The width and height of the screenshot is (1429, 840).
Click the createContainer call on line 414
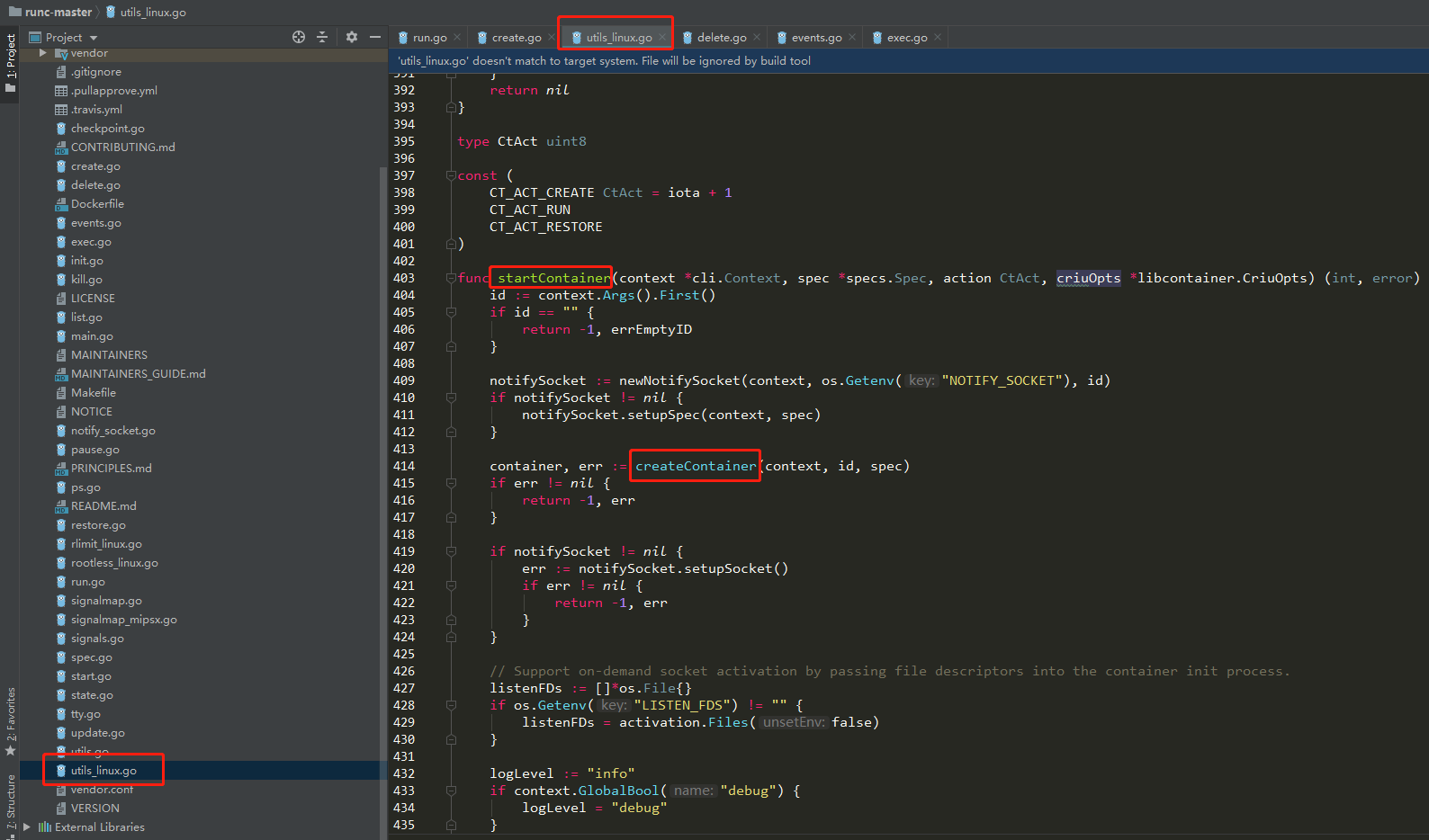tap(696, 466)
